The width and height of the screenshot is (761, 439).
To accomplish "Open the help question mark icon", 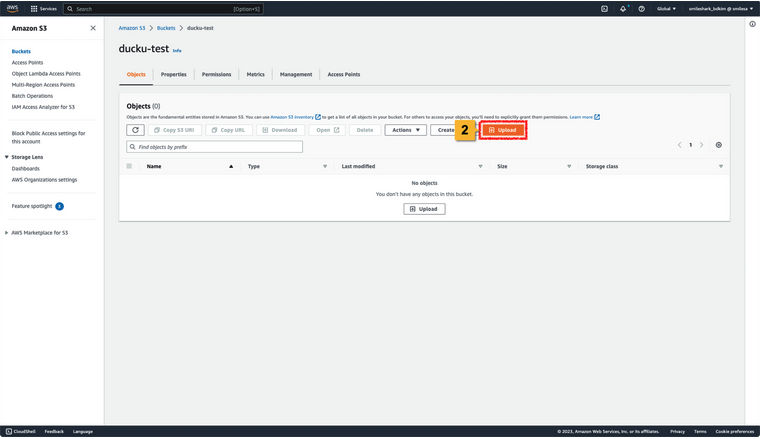I will point(641,8).
